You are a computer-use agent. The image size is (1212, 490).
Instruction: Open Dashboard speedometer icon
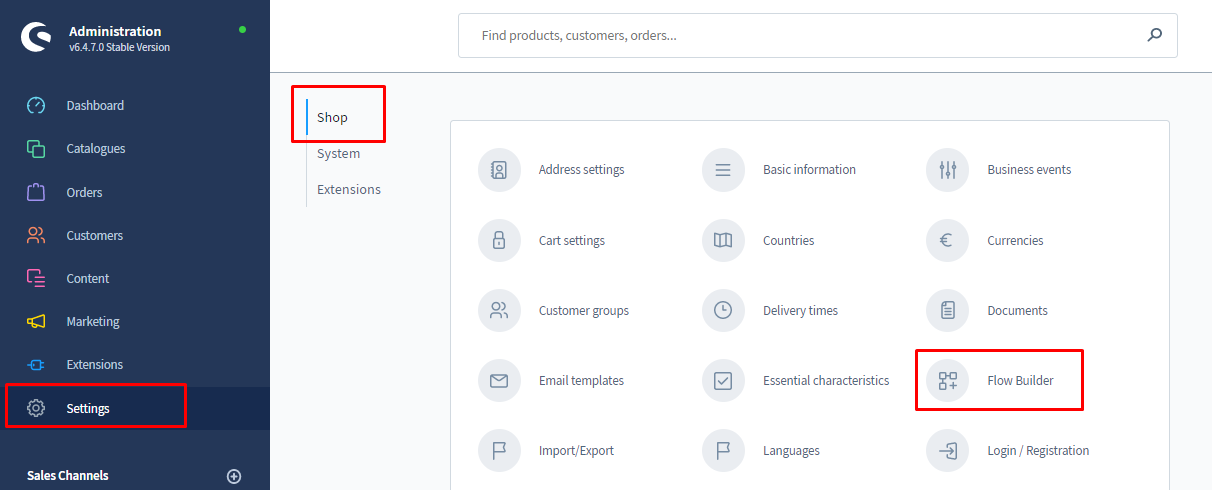click(x=36, y=105)
